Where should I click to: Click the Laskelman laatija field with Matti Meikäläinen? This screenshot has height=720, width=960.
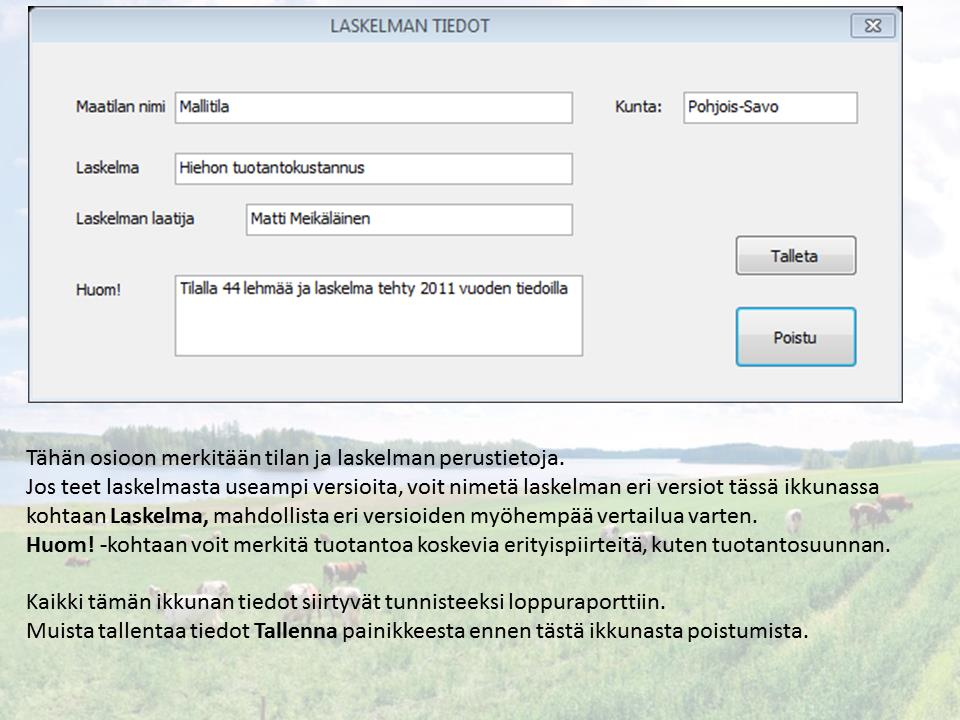tap(409, 219)
